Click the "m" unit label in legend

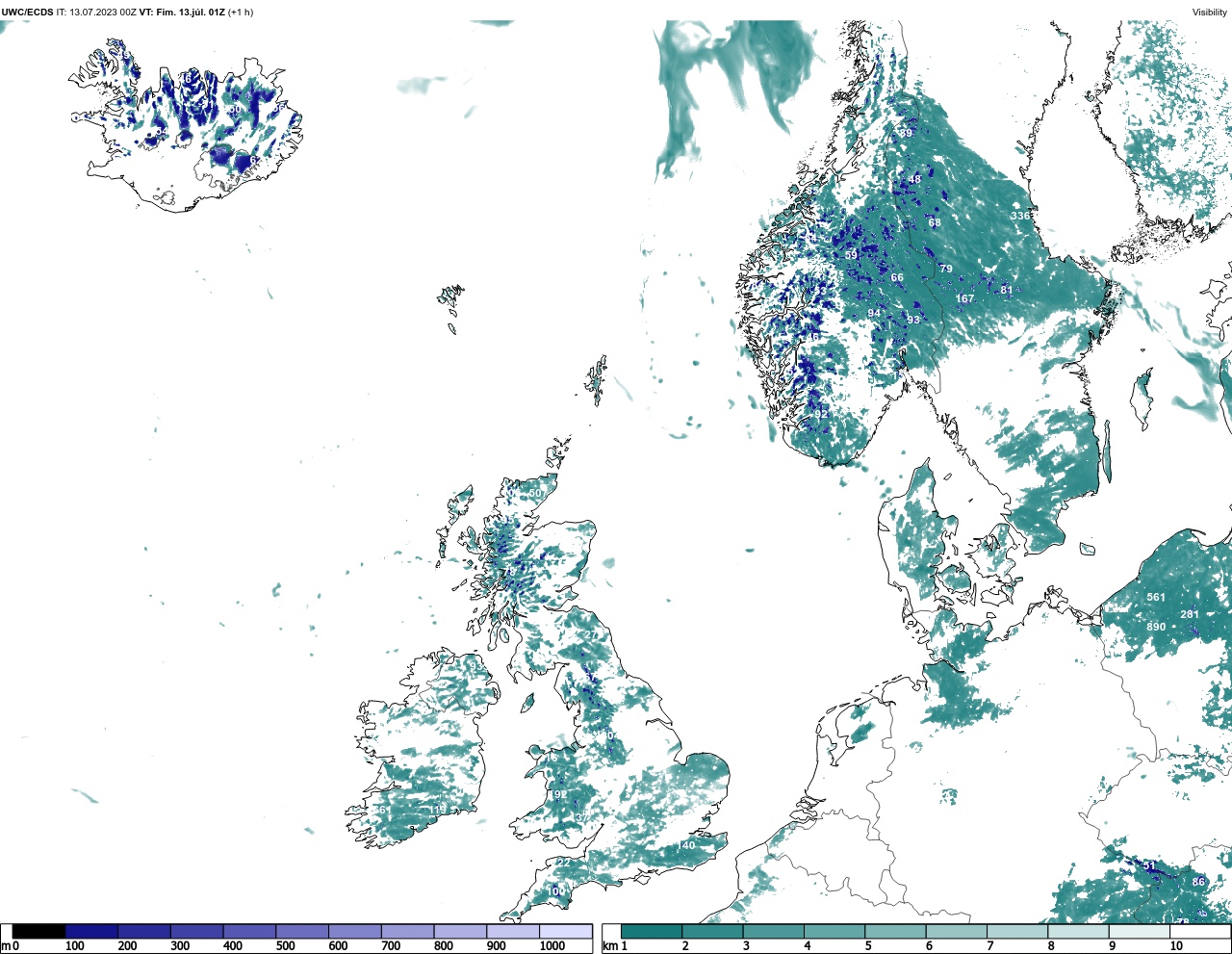6,946
